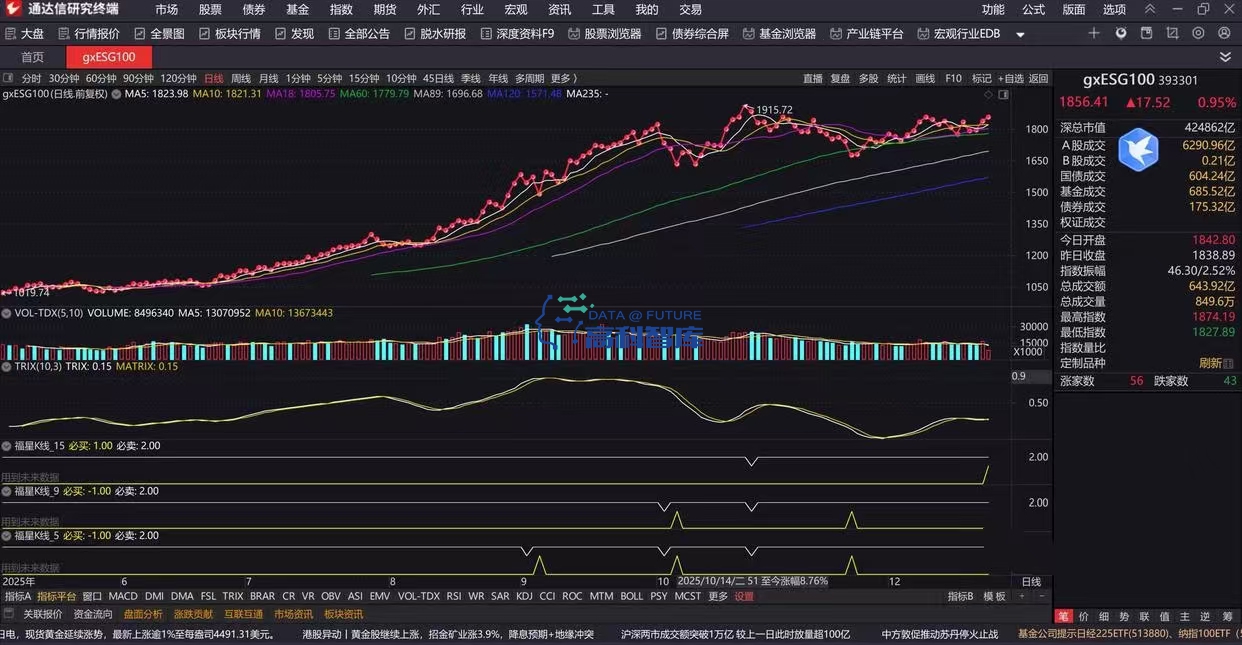1242x645 pixels.
Task: Select the MACD indicator in bottom bar
Action: coord(123,596)
